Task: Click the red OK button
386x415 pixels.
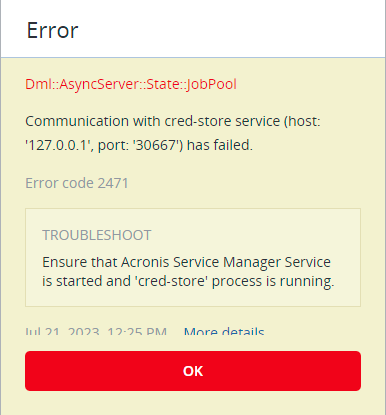Action: click(193, 371)
